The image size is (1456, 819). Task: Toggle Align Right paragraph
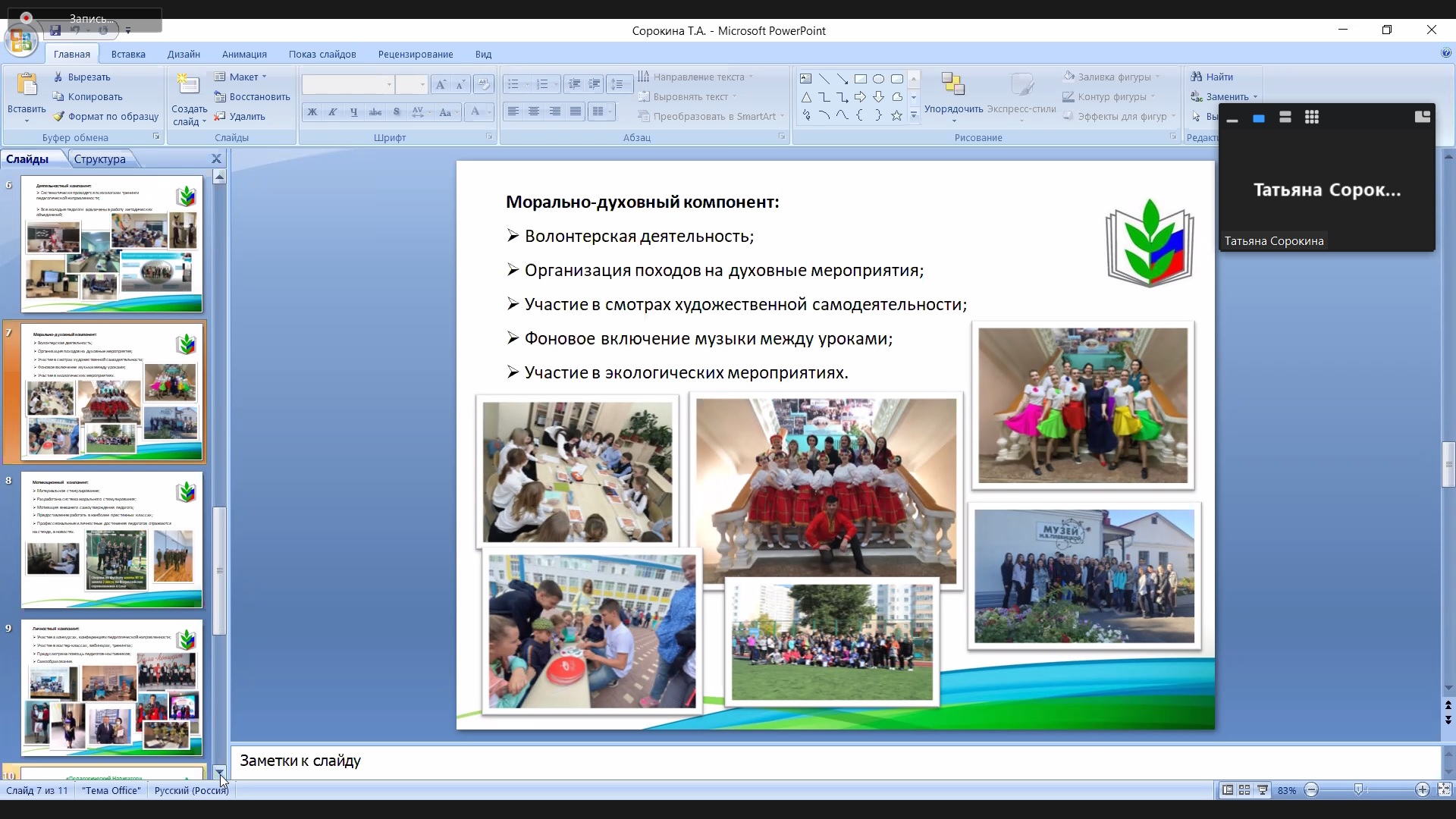click(555, 111)
